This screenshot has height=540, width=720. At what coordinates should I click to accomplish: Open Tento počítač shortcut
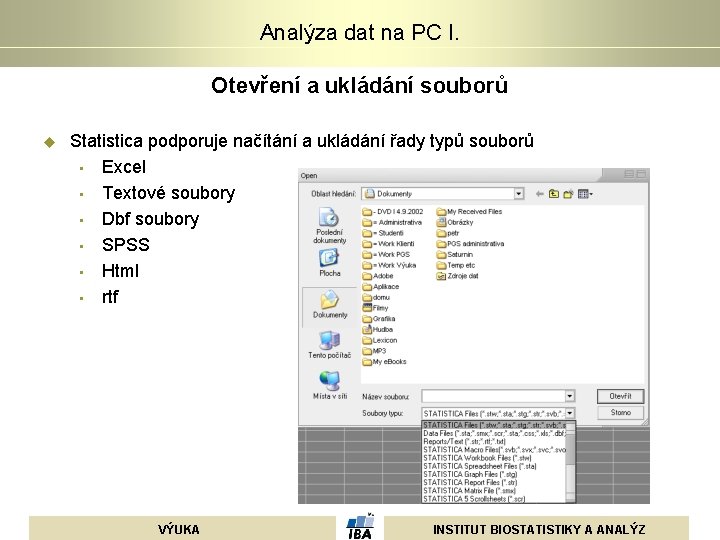pyautogui.click(x=329, y=345)
